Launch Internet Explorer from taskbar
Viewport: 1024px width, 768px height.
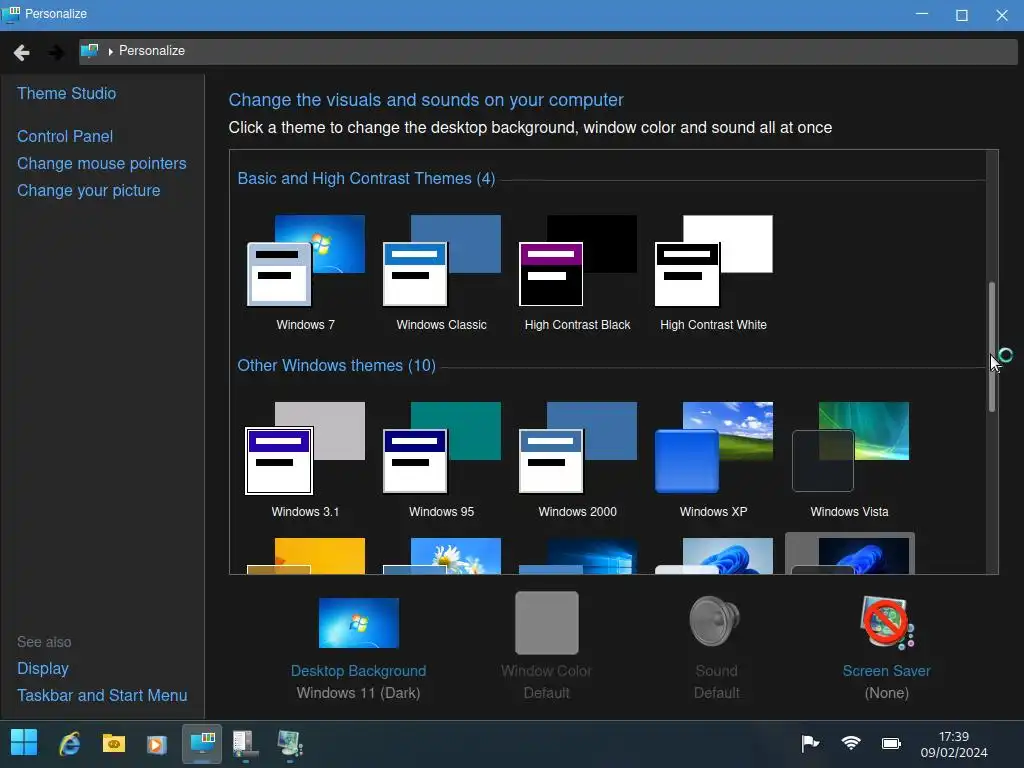click(69, 744)
